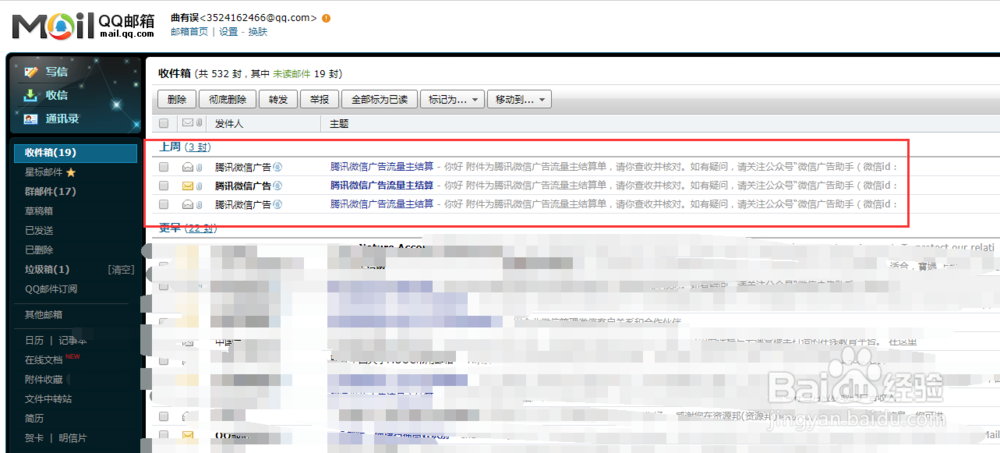Click the attachment paperclip of the unread mail
Viewport: 1000px width, 453px height.
tap(199, 186)
